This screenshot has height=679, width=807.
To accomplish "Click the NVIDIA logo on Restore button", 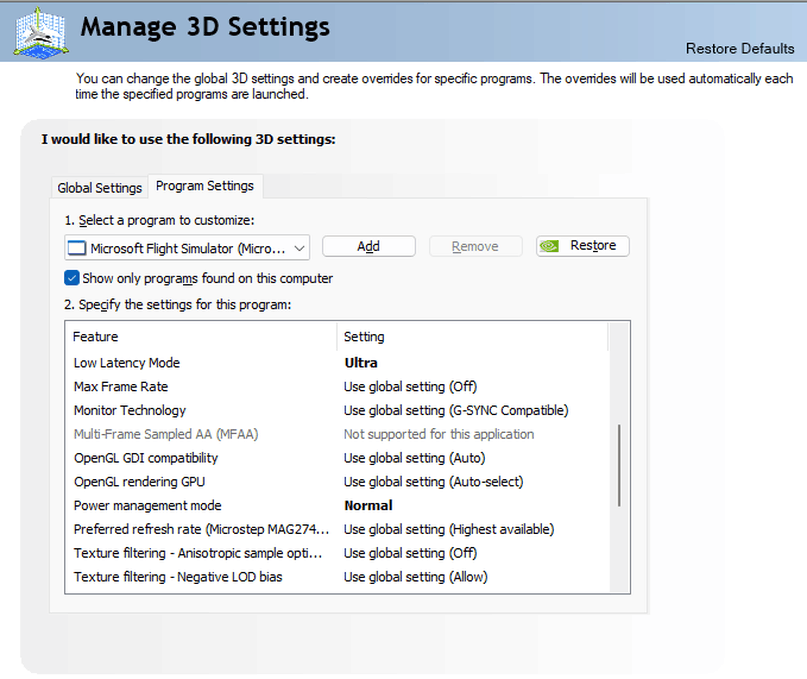I will tap(549, 246).
